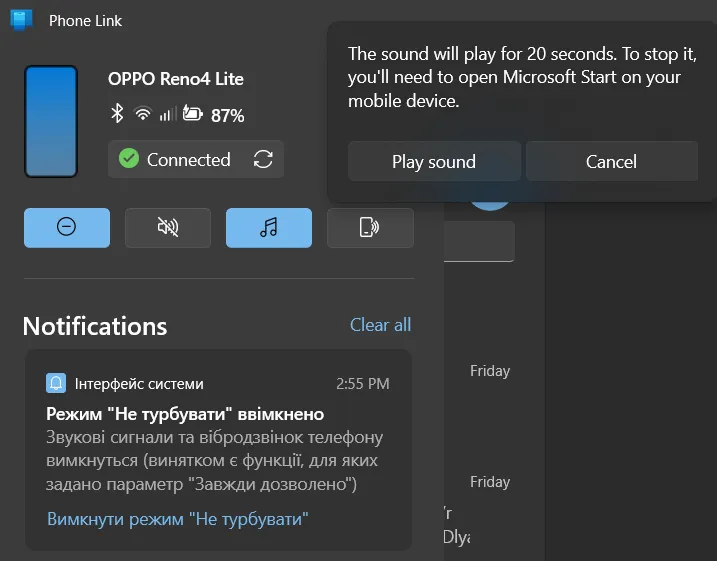The width and height of the screenshot is (717, 561).
Task: Click the notification bell app icon
Action: [x=56, y=383]
